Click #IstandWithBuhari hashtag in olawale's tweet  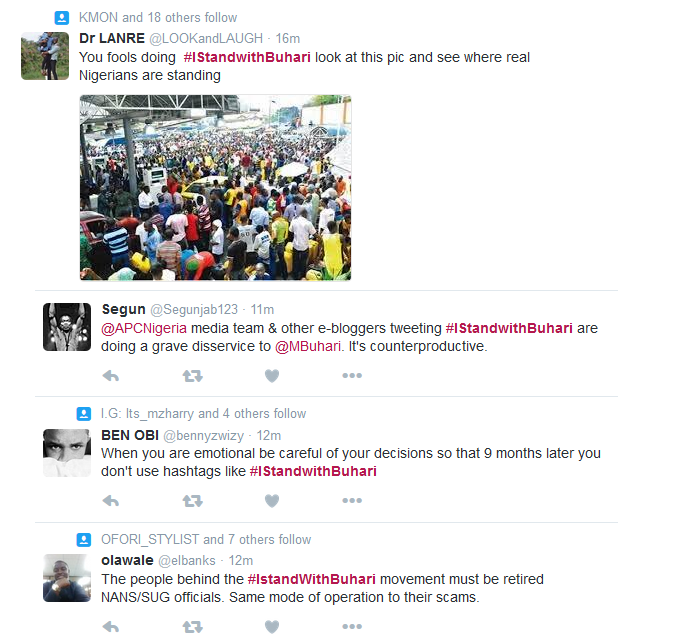pyautogui.click(x=312, y=579)
